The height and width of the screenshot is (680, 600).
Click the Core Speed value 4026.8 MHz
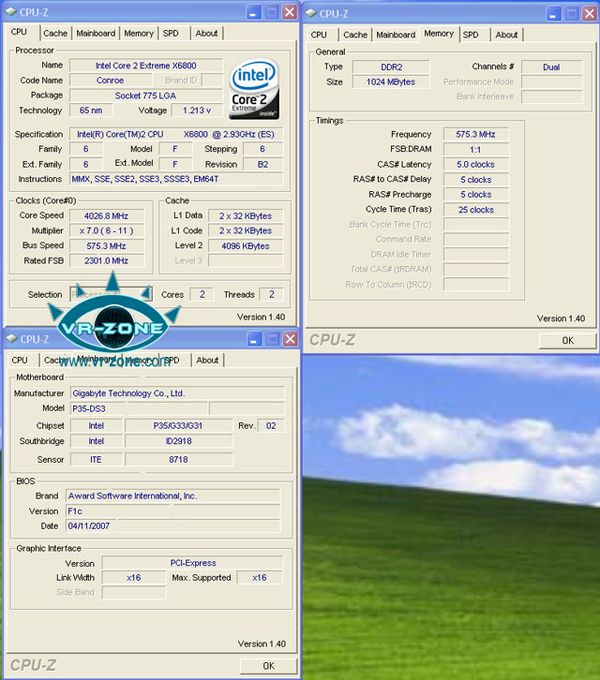coord(106,216)
